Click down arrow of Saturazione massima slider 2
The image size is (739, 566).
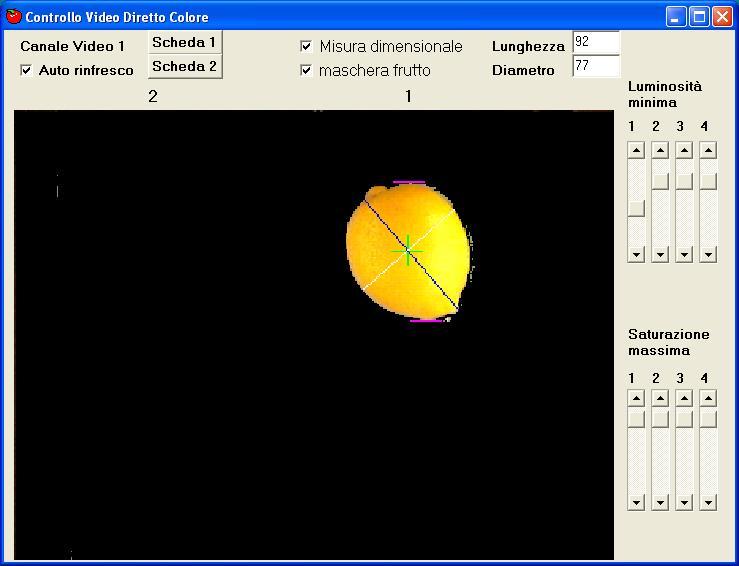pos(660,502)
